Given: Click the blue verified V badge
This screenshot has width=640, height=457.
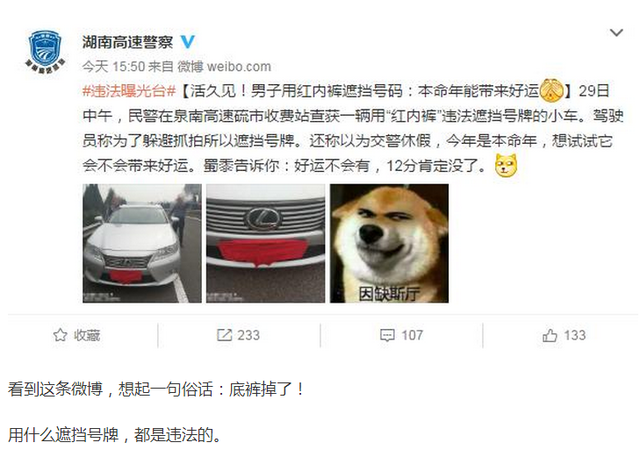Looking at the screenshot, I should pyautogui.click(x=187, y=42).
